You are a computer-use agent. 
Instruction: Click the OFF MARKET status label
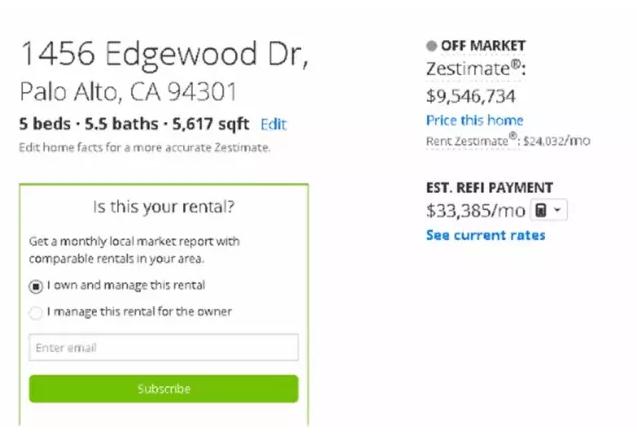click(483, 46)
